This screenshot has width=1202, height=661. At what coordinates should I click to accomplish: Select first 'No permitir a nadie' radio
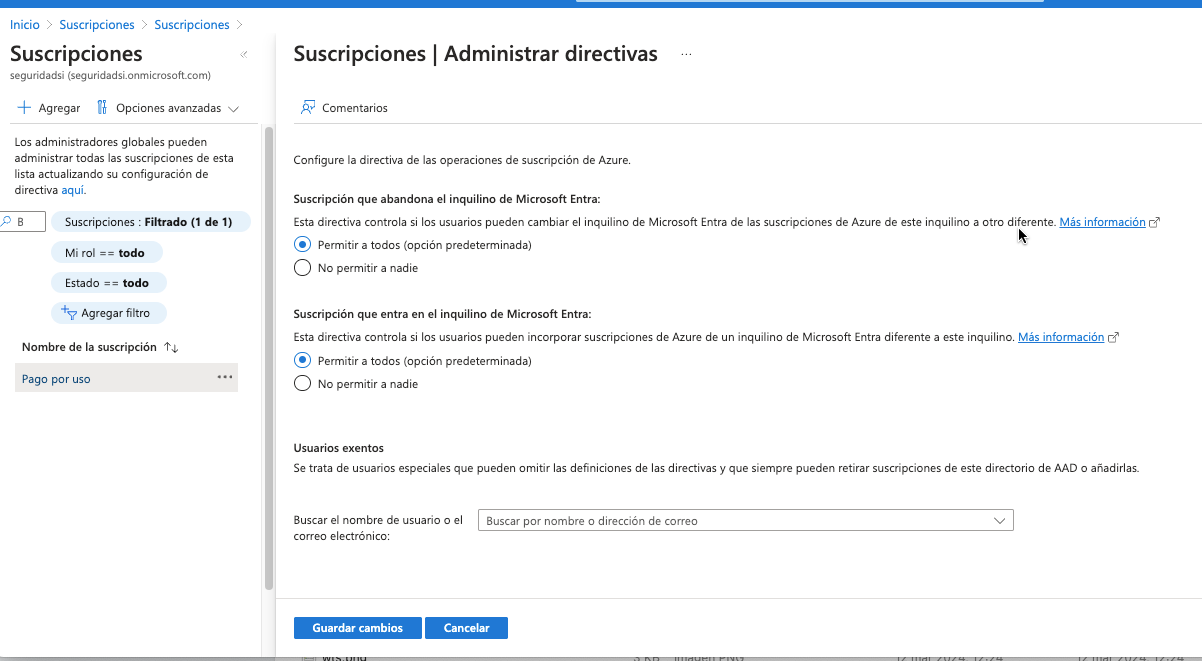pos(302,268)
